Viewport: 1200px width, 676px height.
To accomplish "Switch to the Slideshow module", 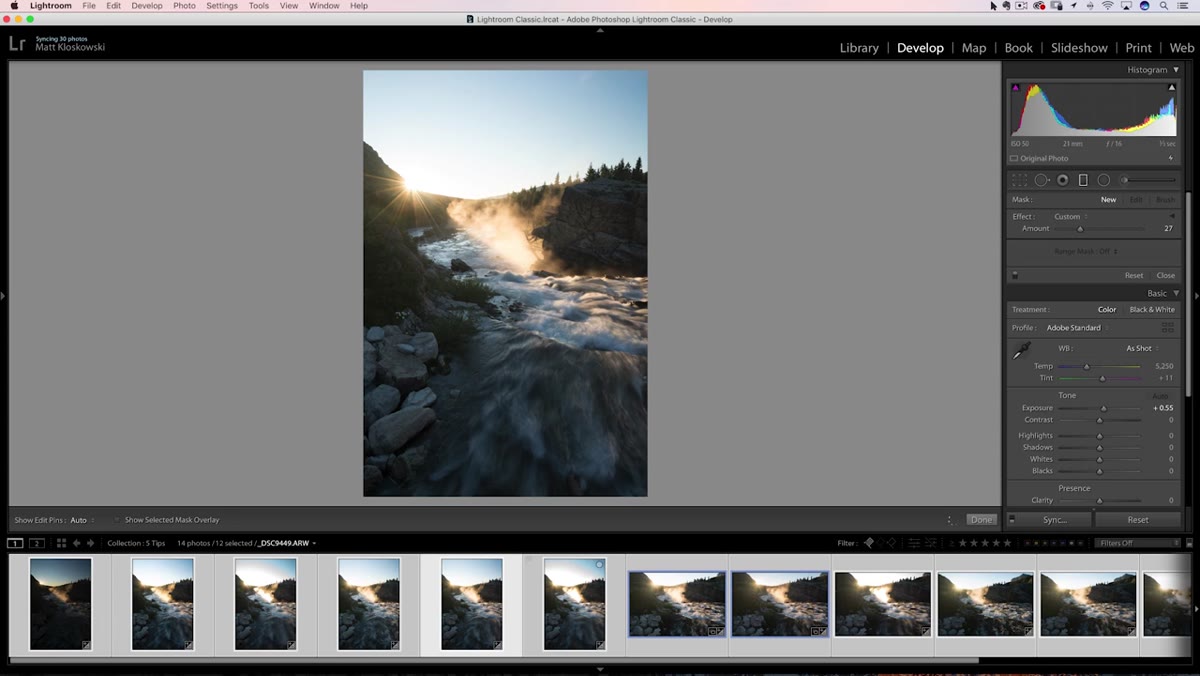I will tap(1079, 48).
